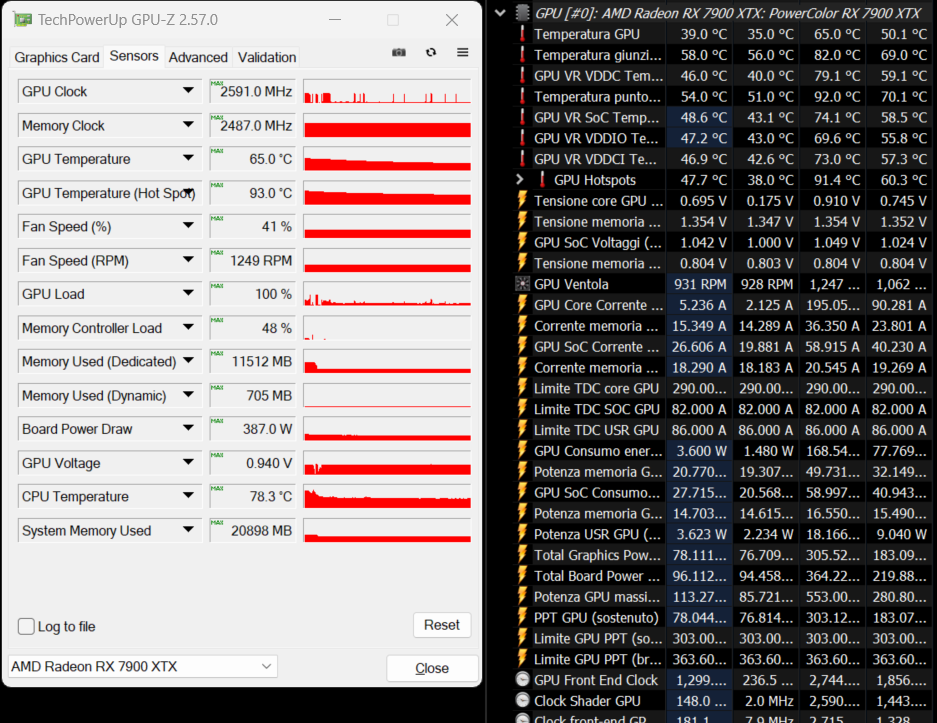Click thermometer icon beside GPU VR VDDIO Te...

522,138
